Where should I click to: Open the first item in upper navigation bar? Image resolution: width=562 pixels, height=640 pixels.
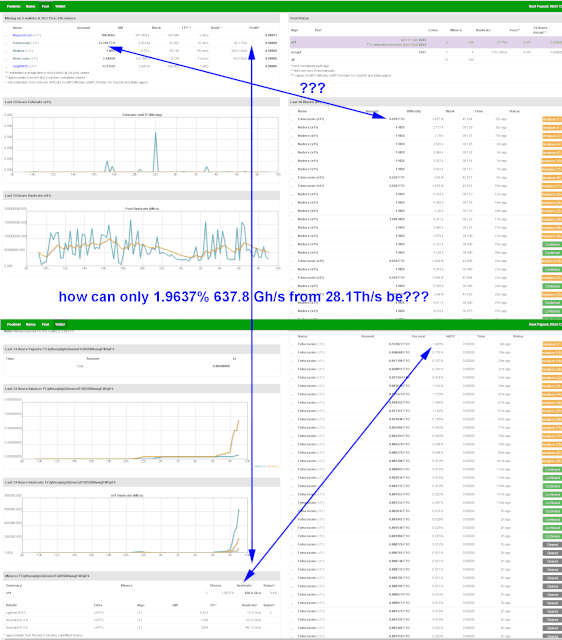point(14,7)
